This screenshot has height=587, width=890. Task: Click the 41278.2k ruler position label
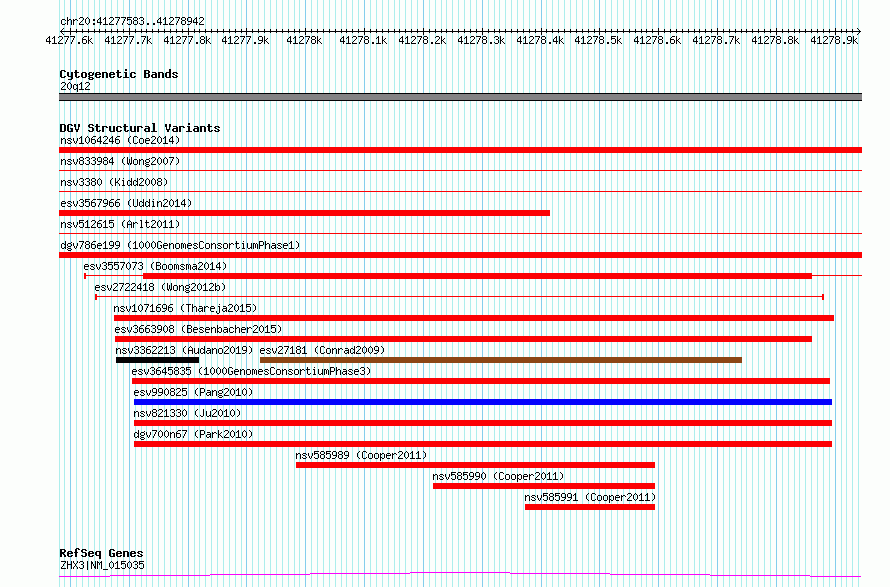(x=422, y=40)
